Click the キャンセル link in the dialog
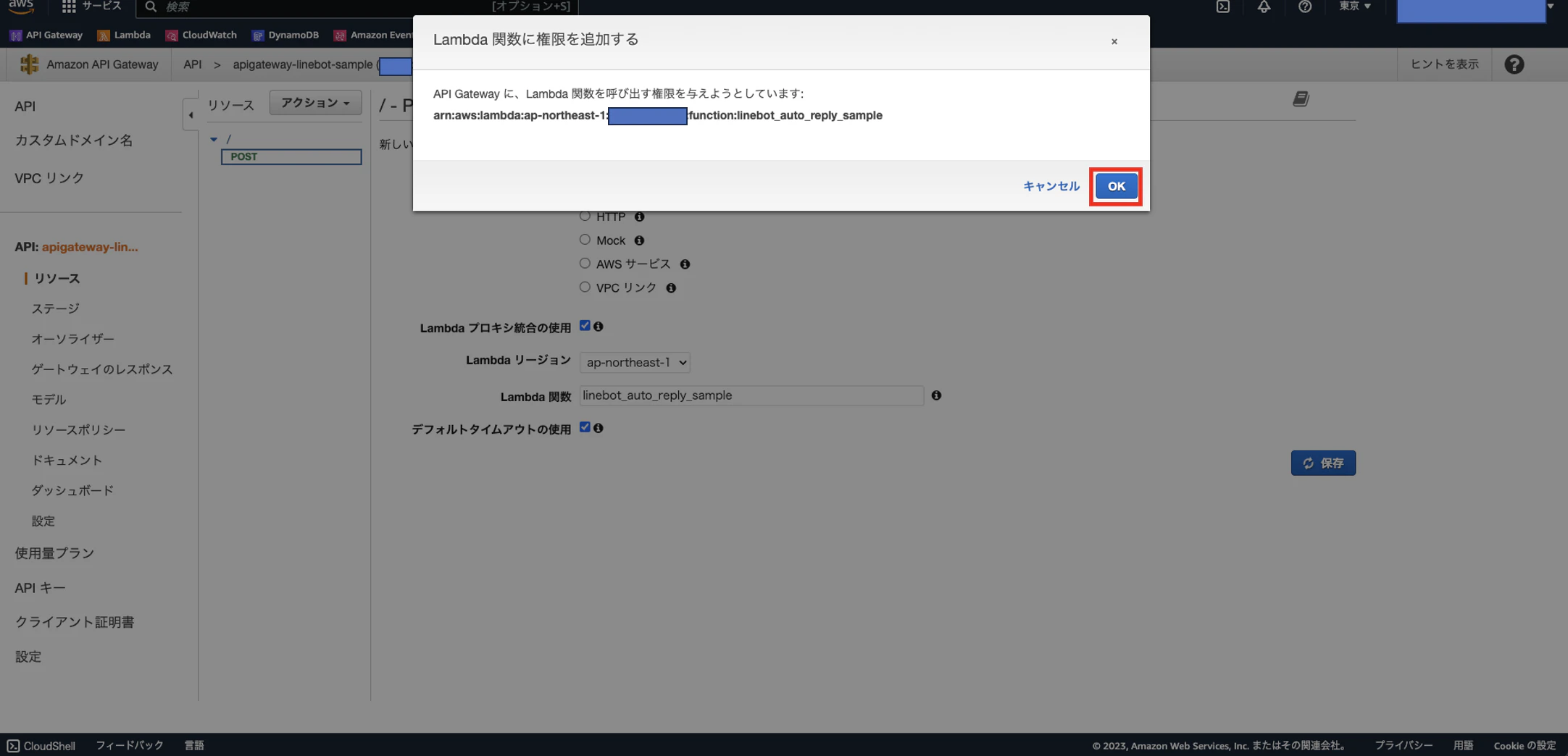The width and height of the screenshot is (1568, 756). [1051, 186]
